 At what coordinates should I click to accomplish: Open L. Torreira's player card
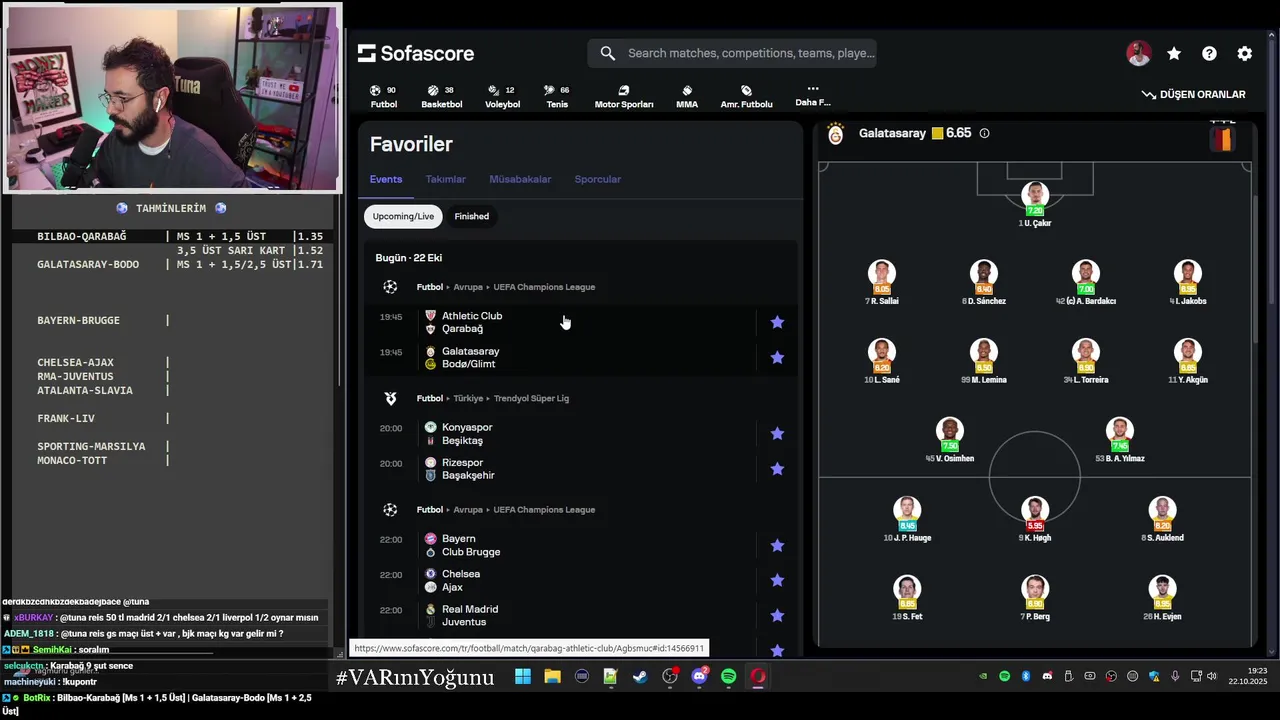point(1086,362)
